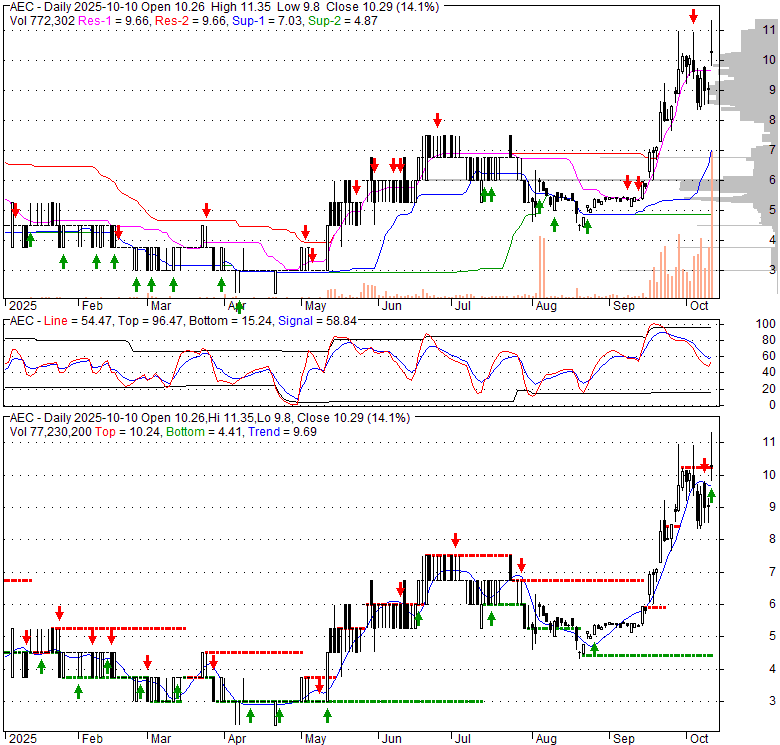The height and width of the screenshot is (745, 780).
Task: Click the oscillator Bottom = 15.24 label
Action: [x=230, y=321]
